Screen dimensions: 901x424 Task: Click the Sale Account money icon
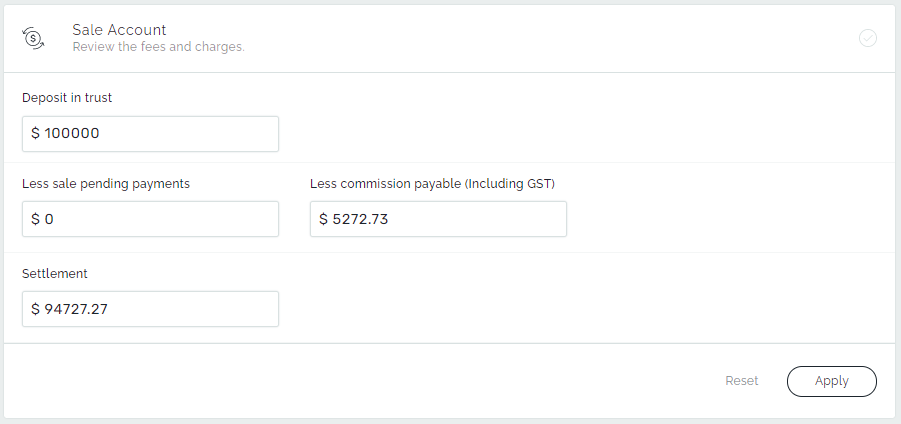(x=33, y=38)
